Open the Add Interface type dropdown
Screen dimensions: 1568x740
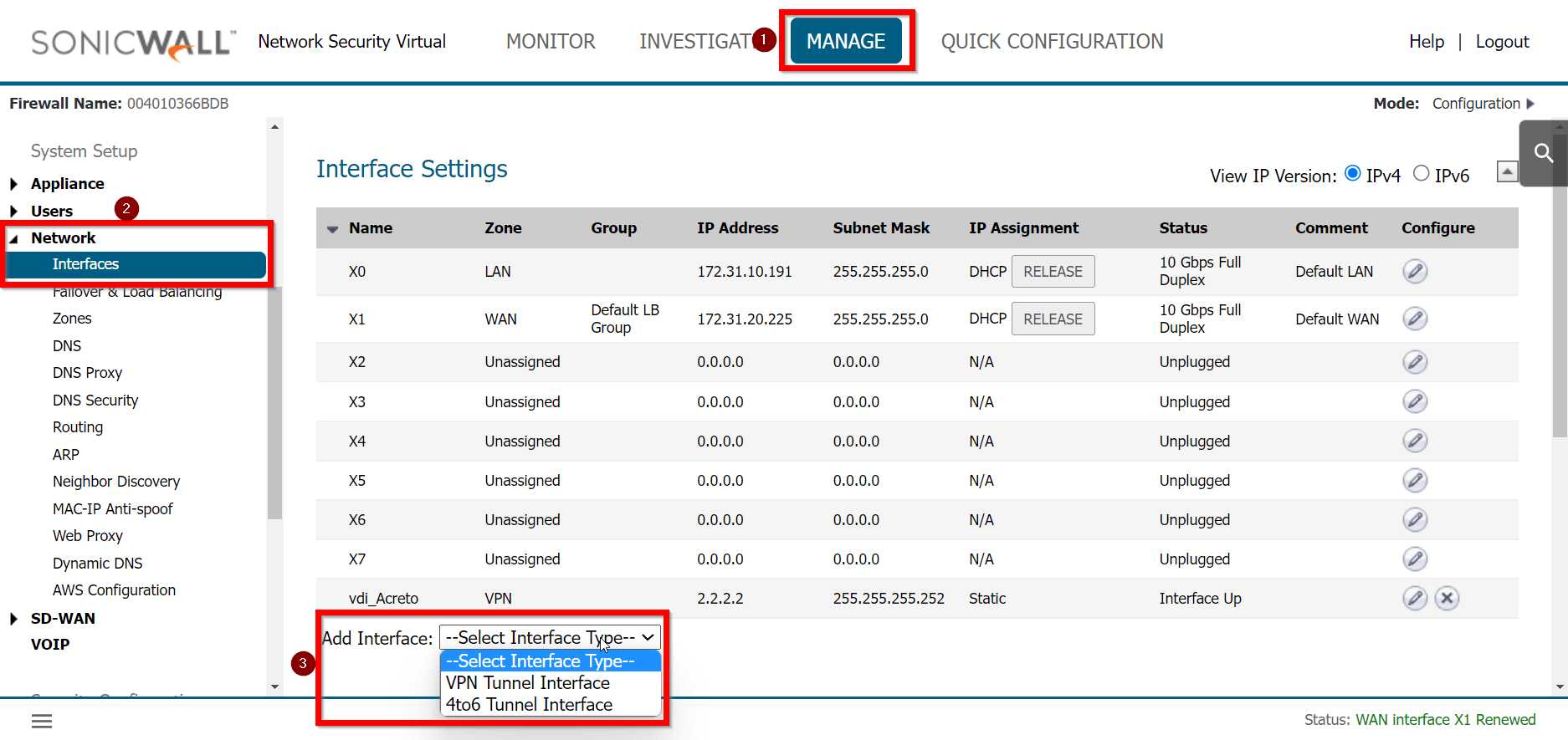pyautogui.click(x=550, y=637)
